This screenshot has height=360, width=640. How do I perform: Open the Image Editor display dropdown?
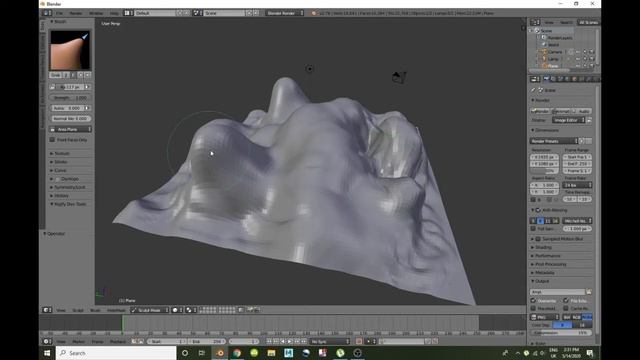[x=569, y=120]
